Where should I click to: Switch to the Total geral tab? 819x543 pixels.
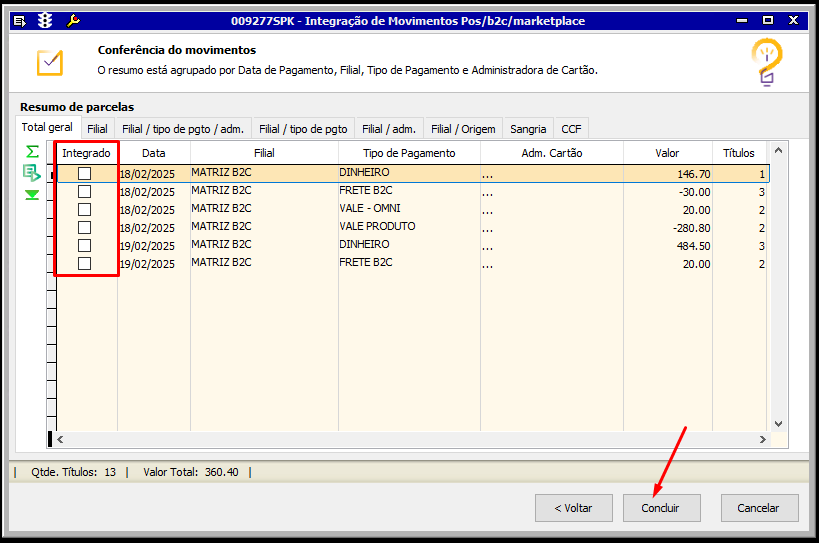pos(47,127)
